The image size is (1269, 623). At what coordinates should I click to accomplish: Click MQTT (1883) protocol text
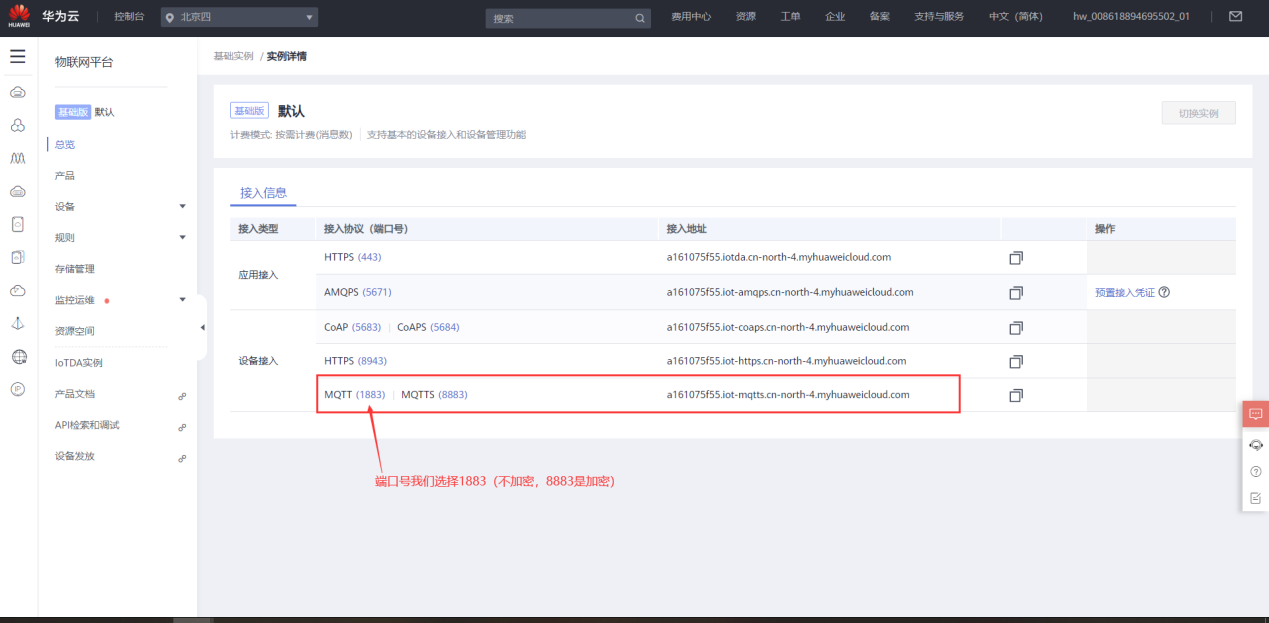354,395
